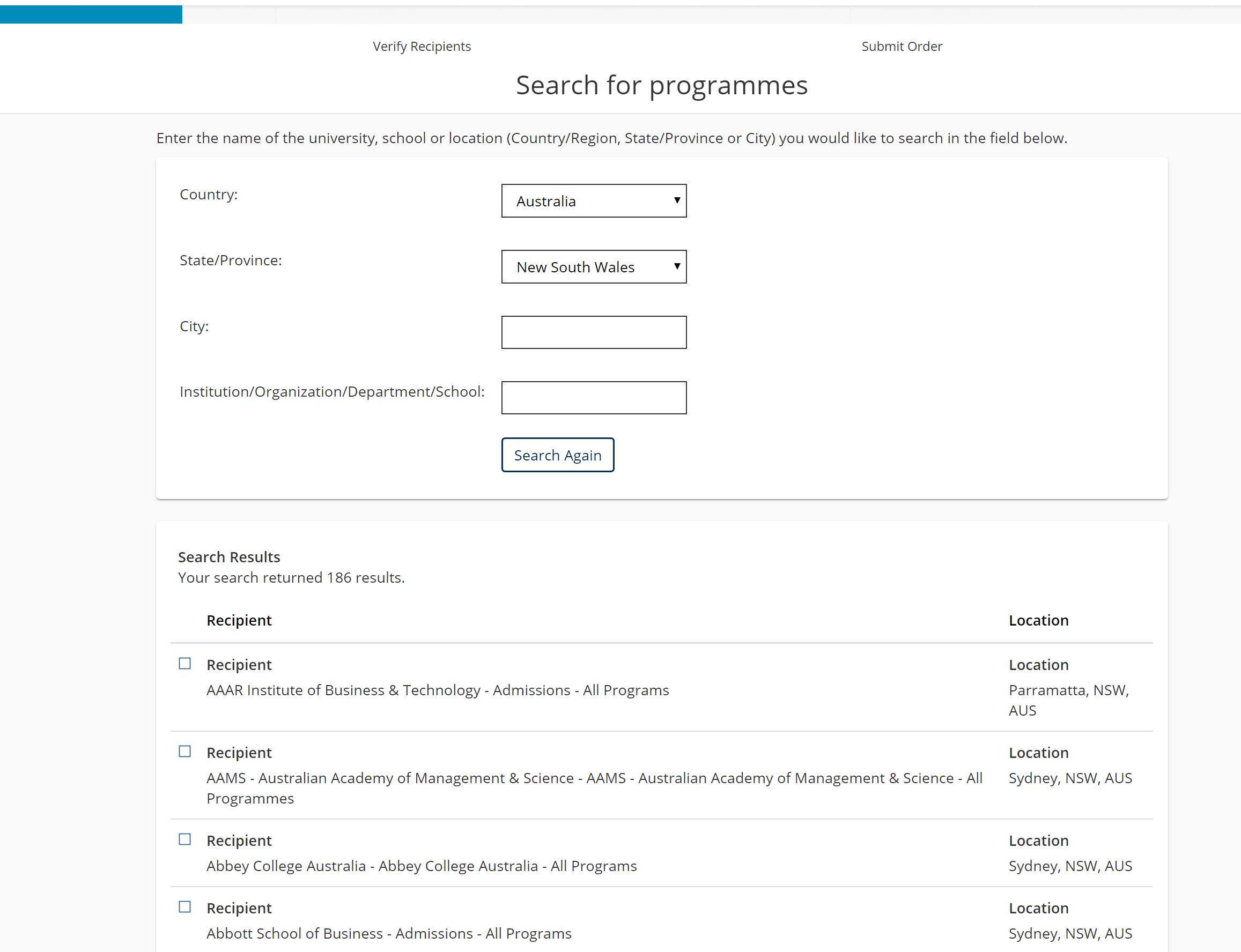The width and height of the screenshot is (1241, 952).
Task: Click the blue progress bar segment
Action: (91, 14)
